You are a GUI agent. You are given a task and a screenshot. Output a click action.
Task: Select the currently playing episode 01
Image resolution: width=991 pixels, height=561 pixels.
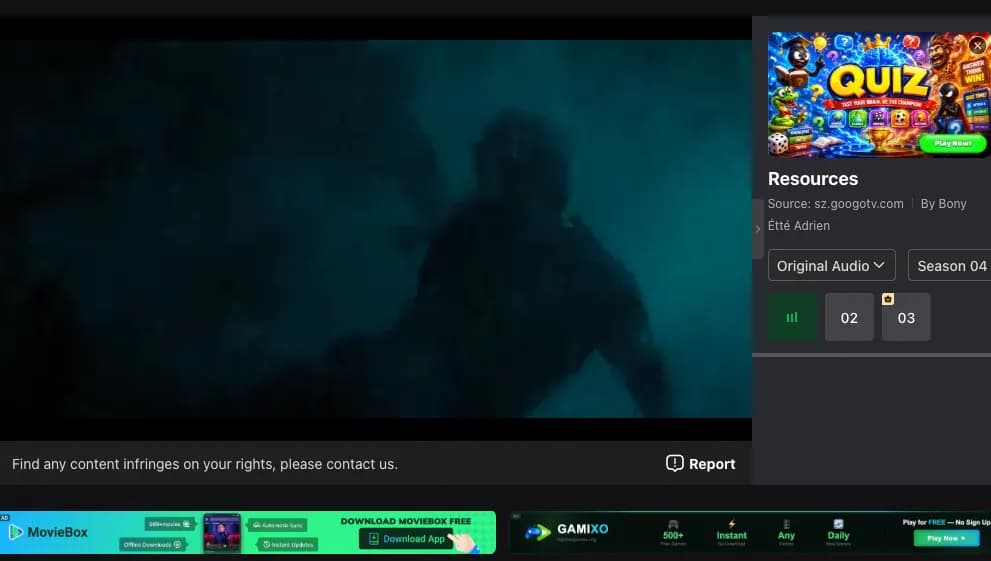click(x=792, y=317)
